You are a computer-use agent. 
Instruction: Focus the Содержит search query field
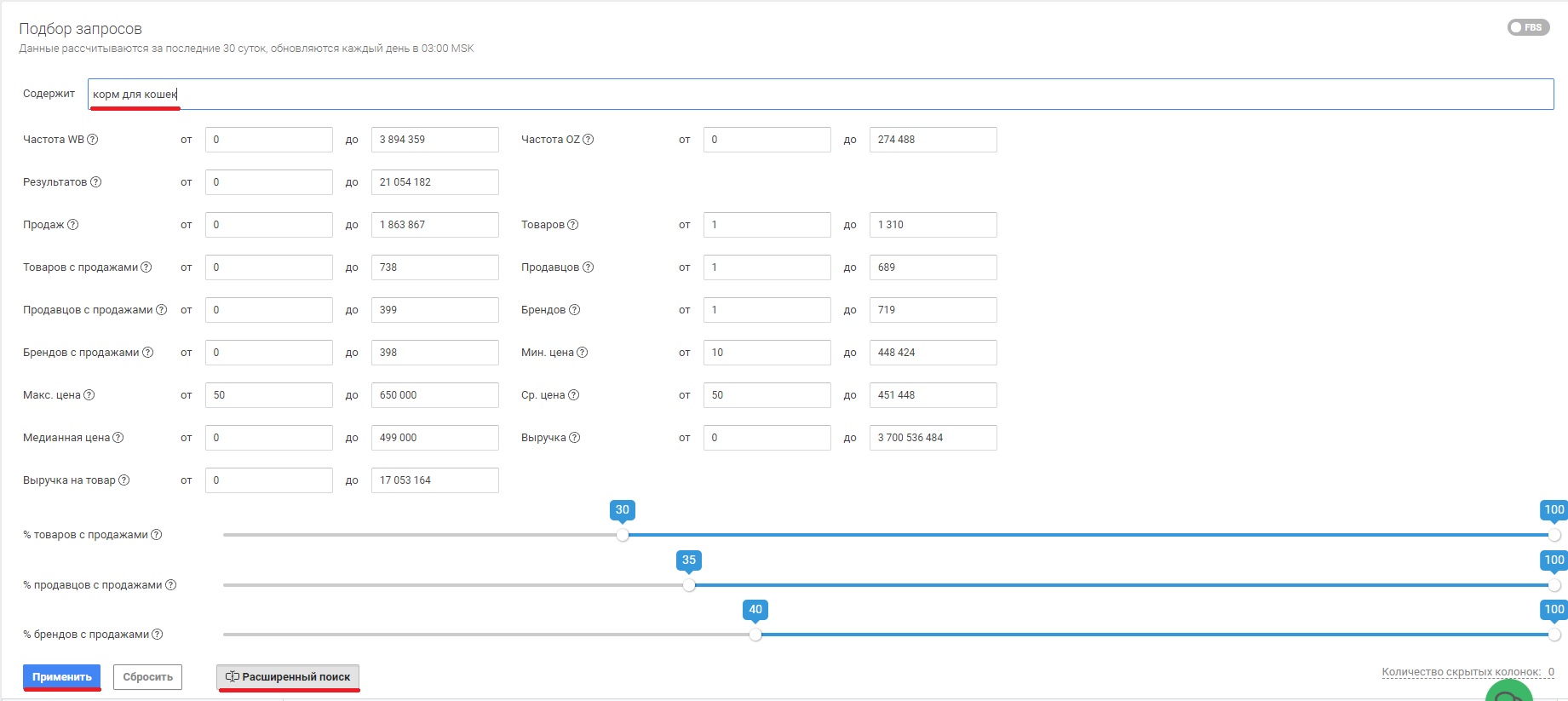820,95
